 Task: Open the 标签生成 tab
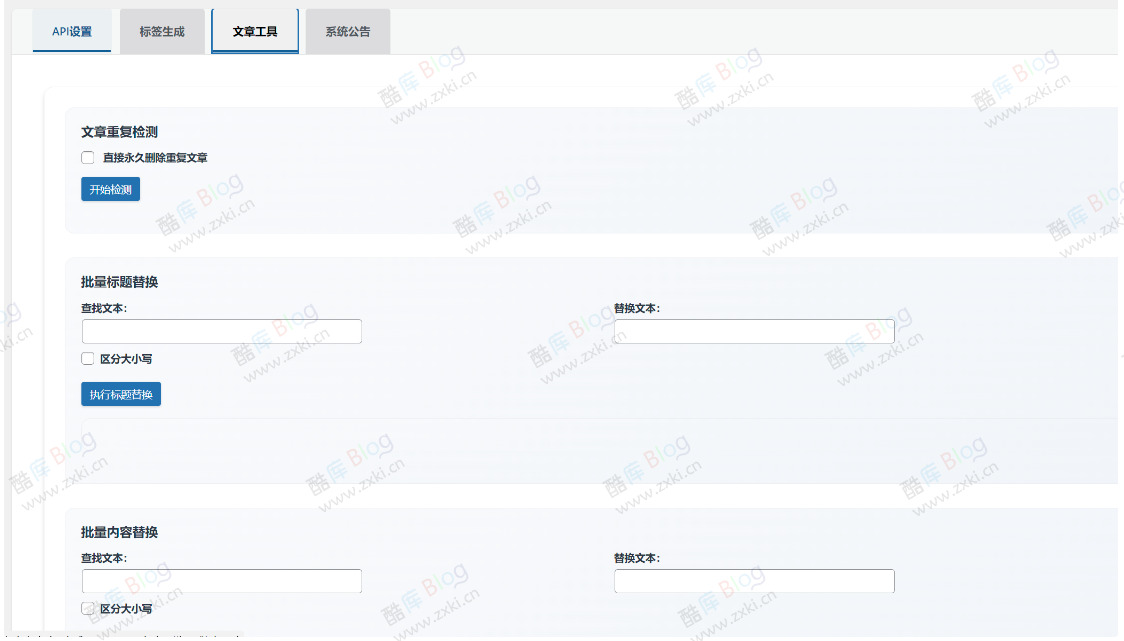162,31
